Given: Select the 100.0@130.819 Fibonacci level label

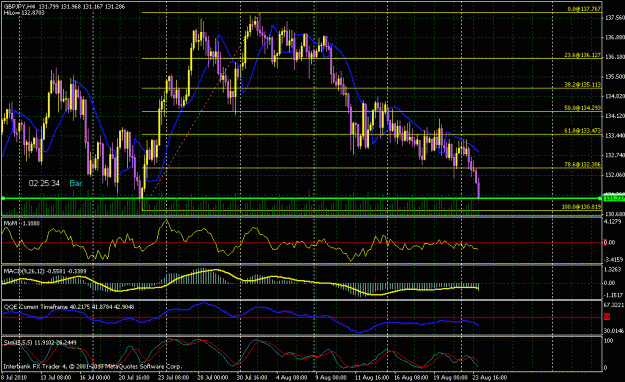Looking at the screenshot, I should (581, 207).
